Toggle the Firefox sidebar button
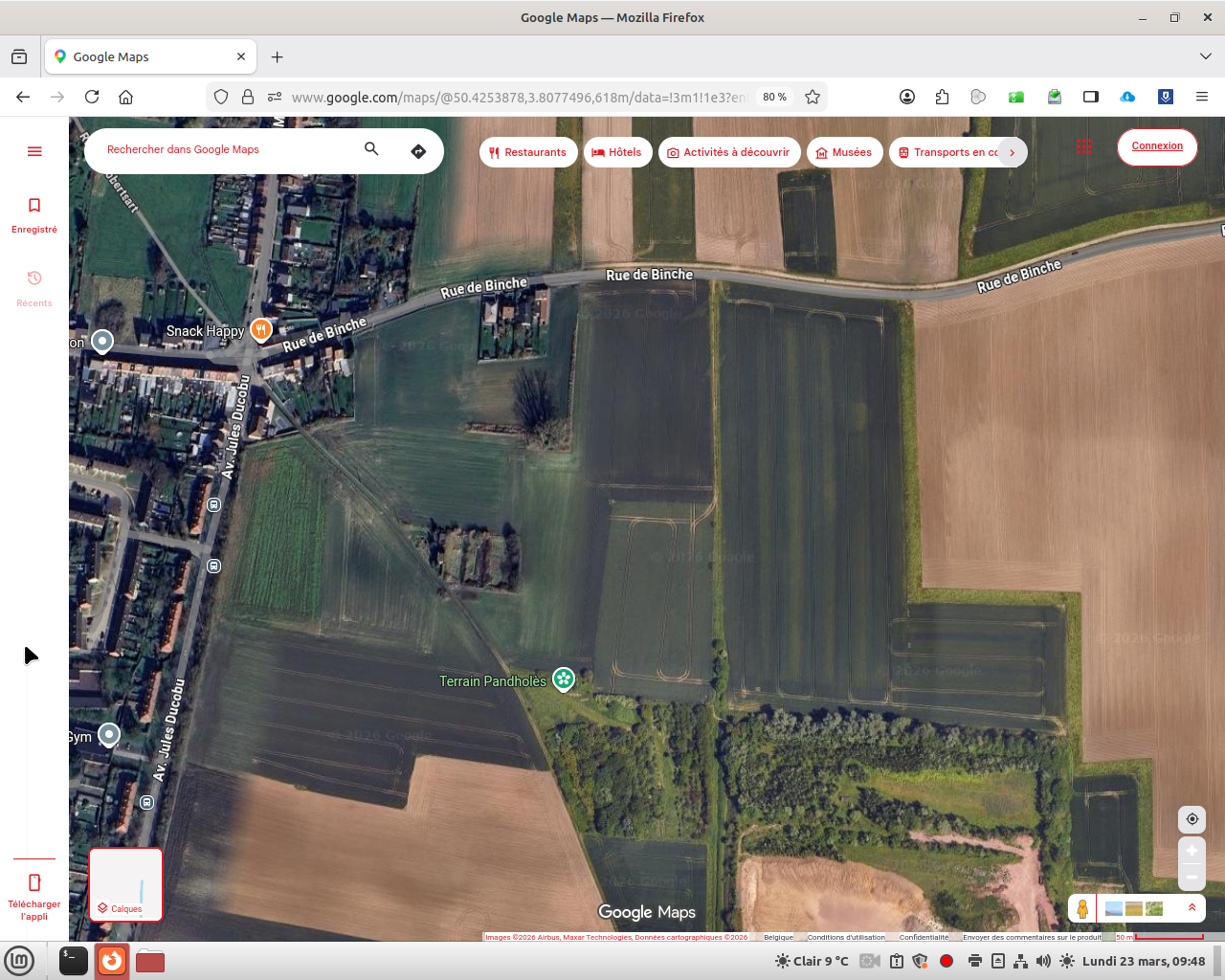This screenshot has height=980, width=1225. point(1090,97)
